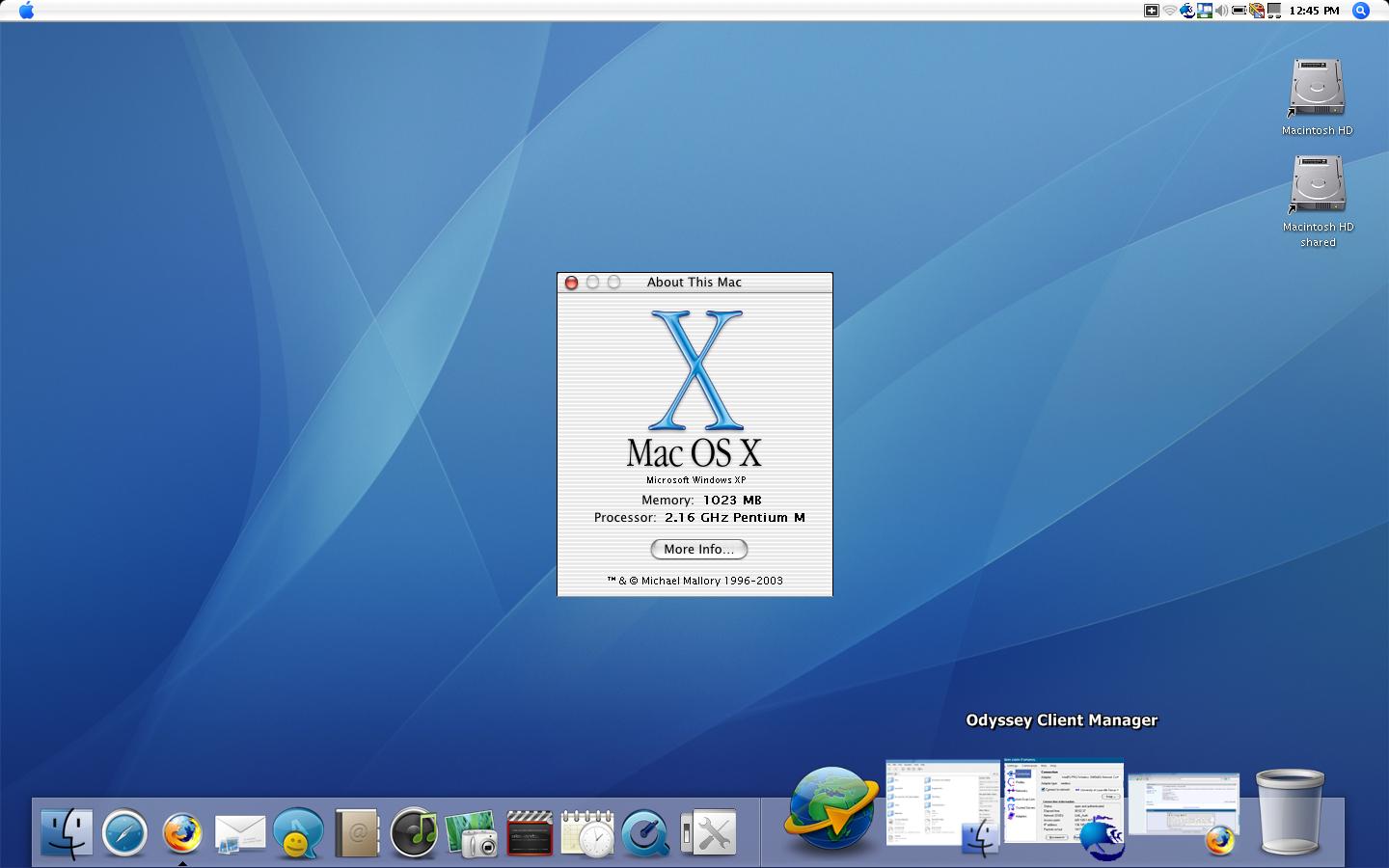Restore the minimized Finder window thumbnail
The image size is (1389, 868).
tap(943, 806)
